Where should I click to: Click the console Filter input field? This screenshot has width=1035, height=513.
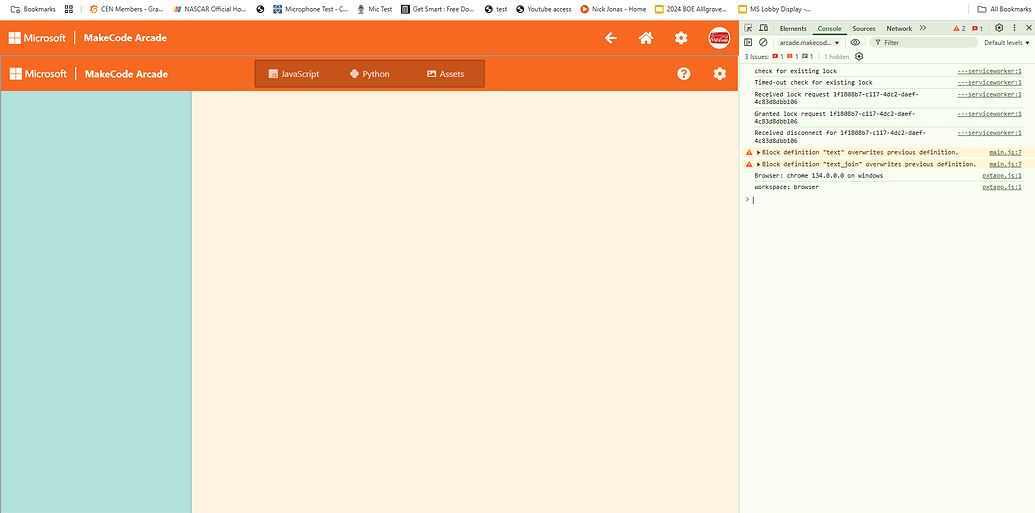tap(923, 42)
